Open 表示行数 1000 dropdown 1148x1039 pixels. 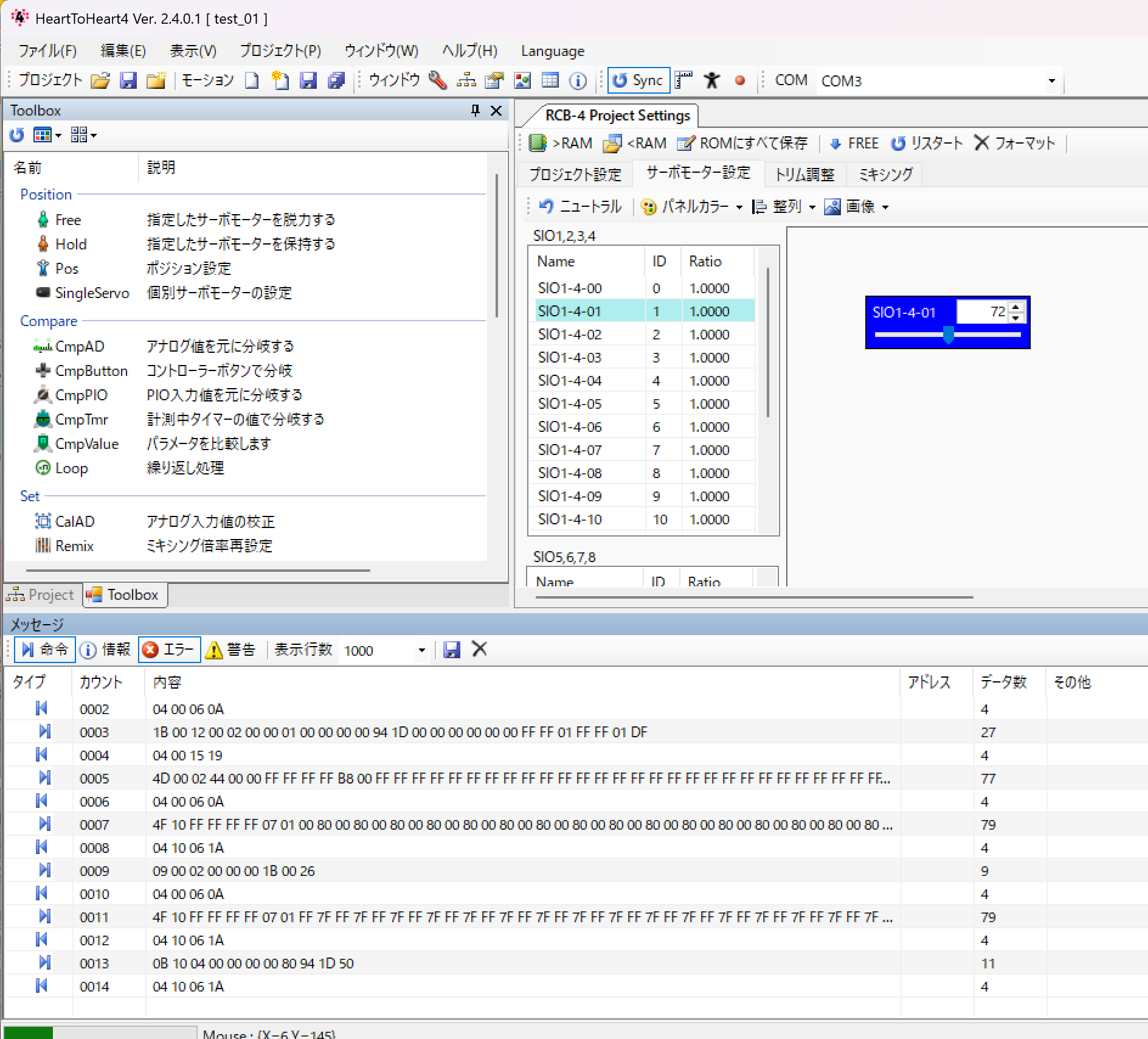click(421, 650)
